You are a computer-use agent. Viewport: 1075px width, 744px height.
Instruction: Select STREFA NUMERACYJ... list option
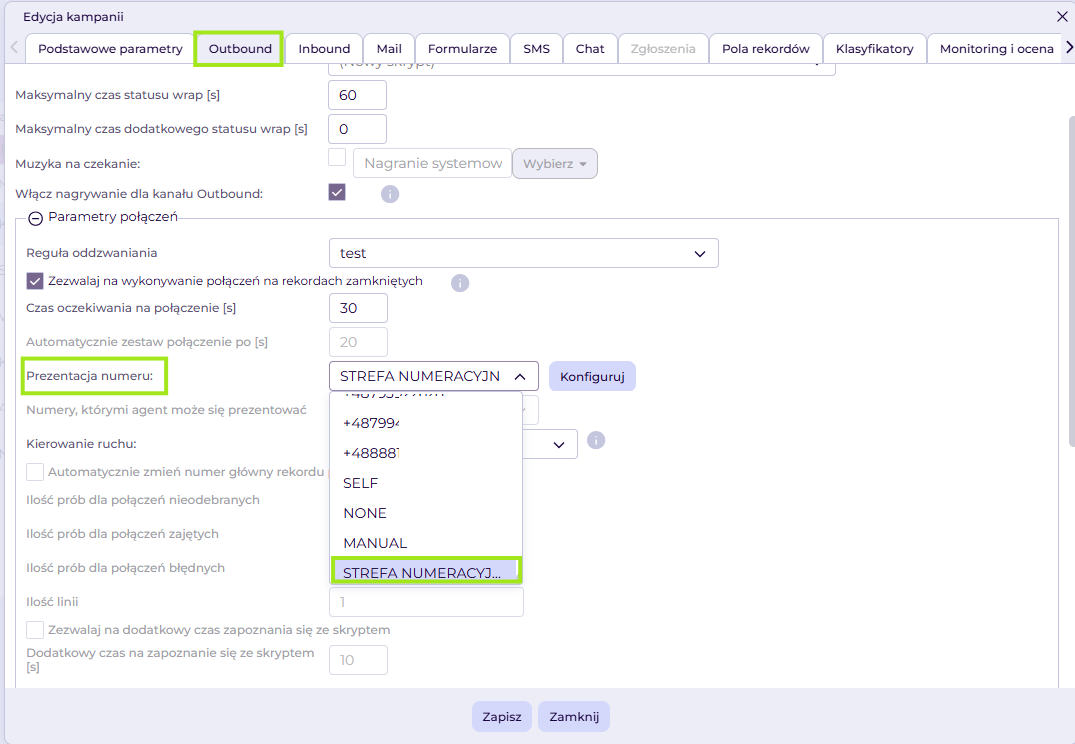coord(426,571)
